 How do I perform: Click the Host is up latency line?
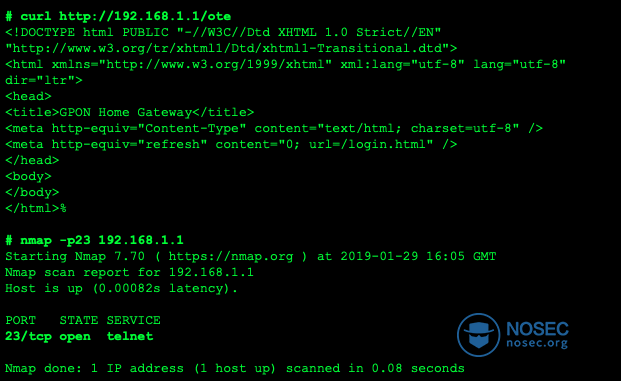121,288
